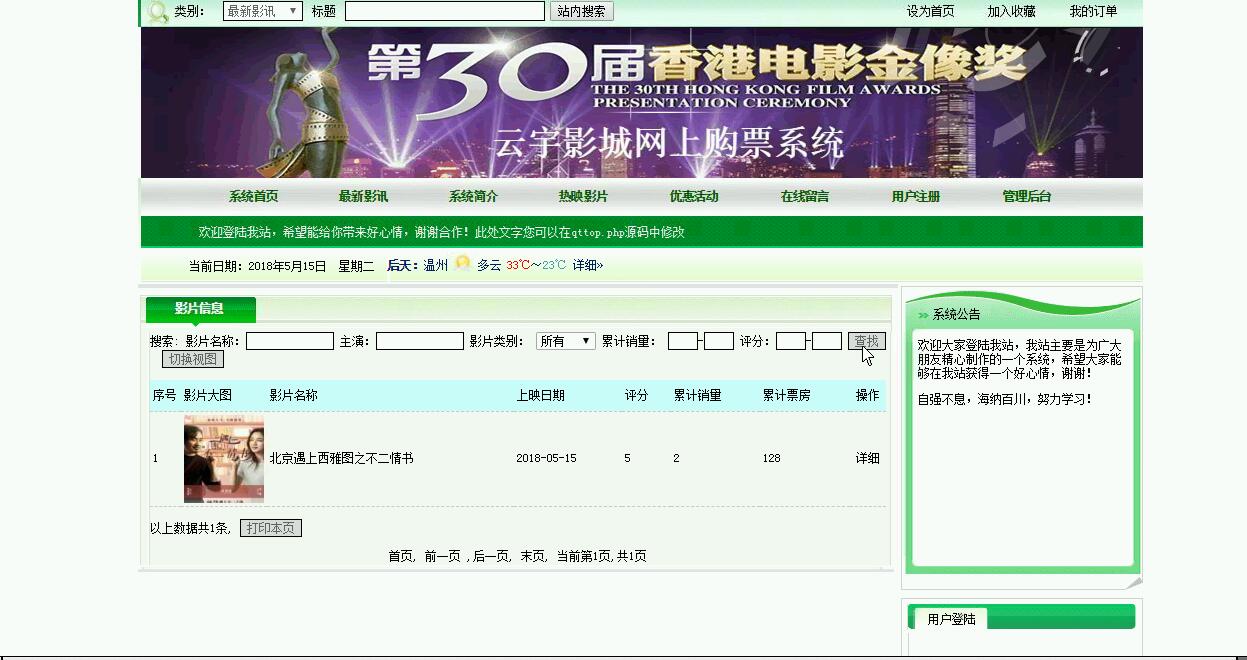The image size is (1247, 660).
Task: Focus the 累计销量 minimum input box
Action: click(x=683, y=341)
